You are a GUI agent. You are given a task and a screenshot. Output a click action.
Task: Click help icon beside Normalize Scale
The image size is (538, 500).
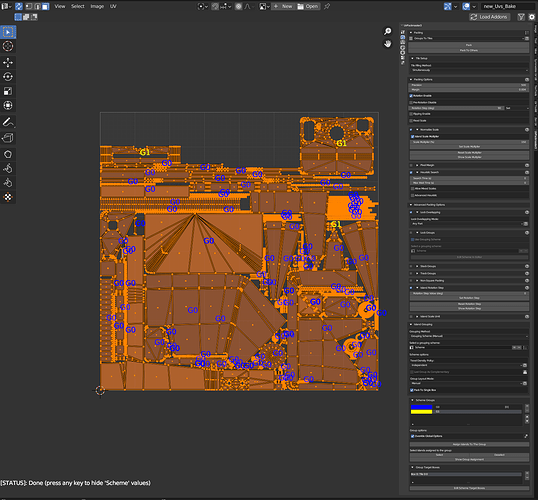point(527,130)
